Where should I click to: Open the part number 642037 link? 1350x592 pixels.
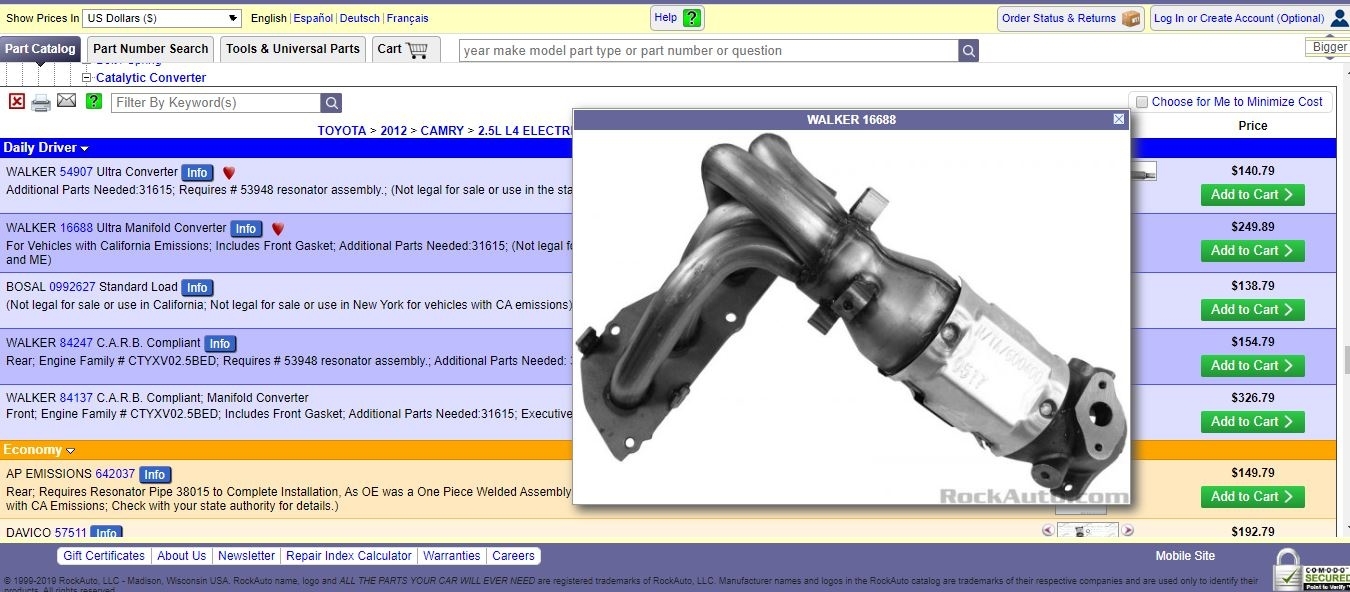[x=115, y=474]
